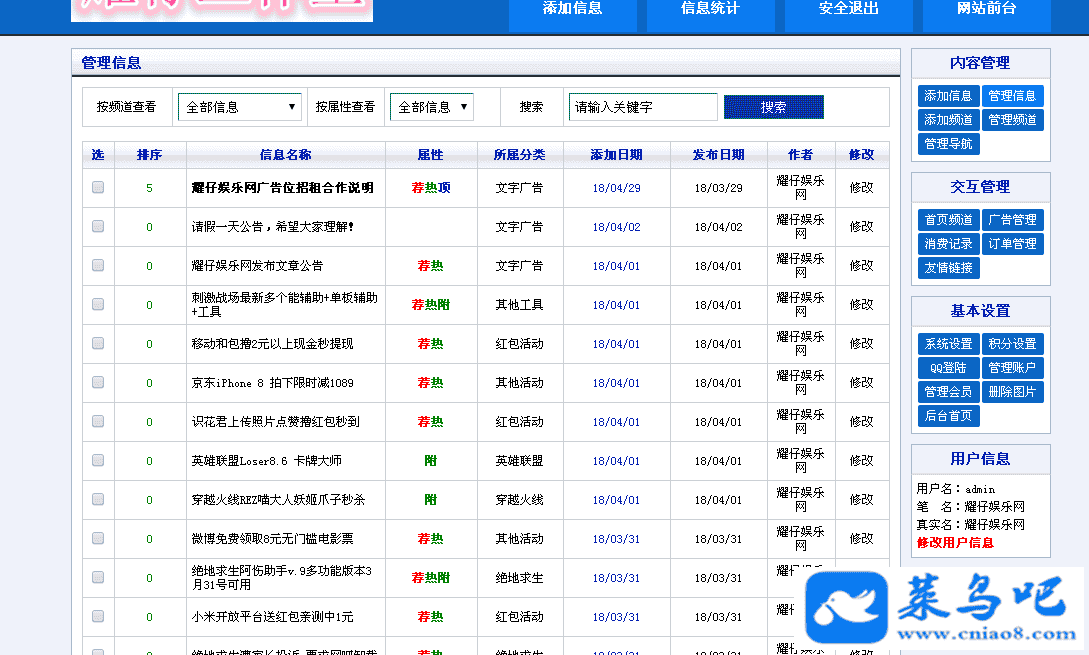
Task: Click 修改 for 请假一天公告 row
Action: [861, 227]
